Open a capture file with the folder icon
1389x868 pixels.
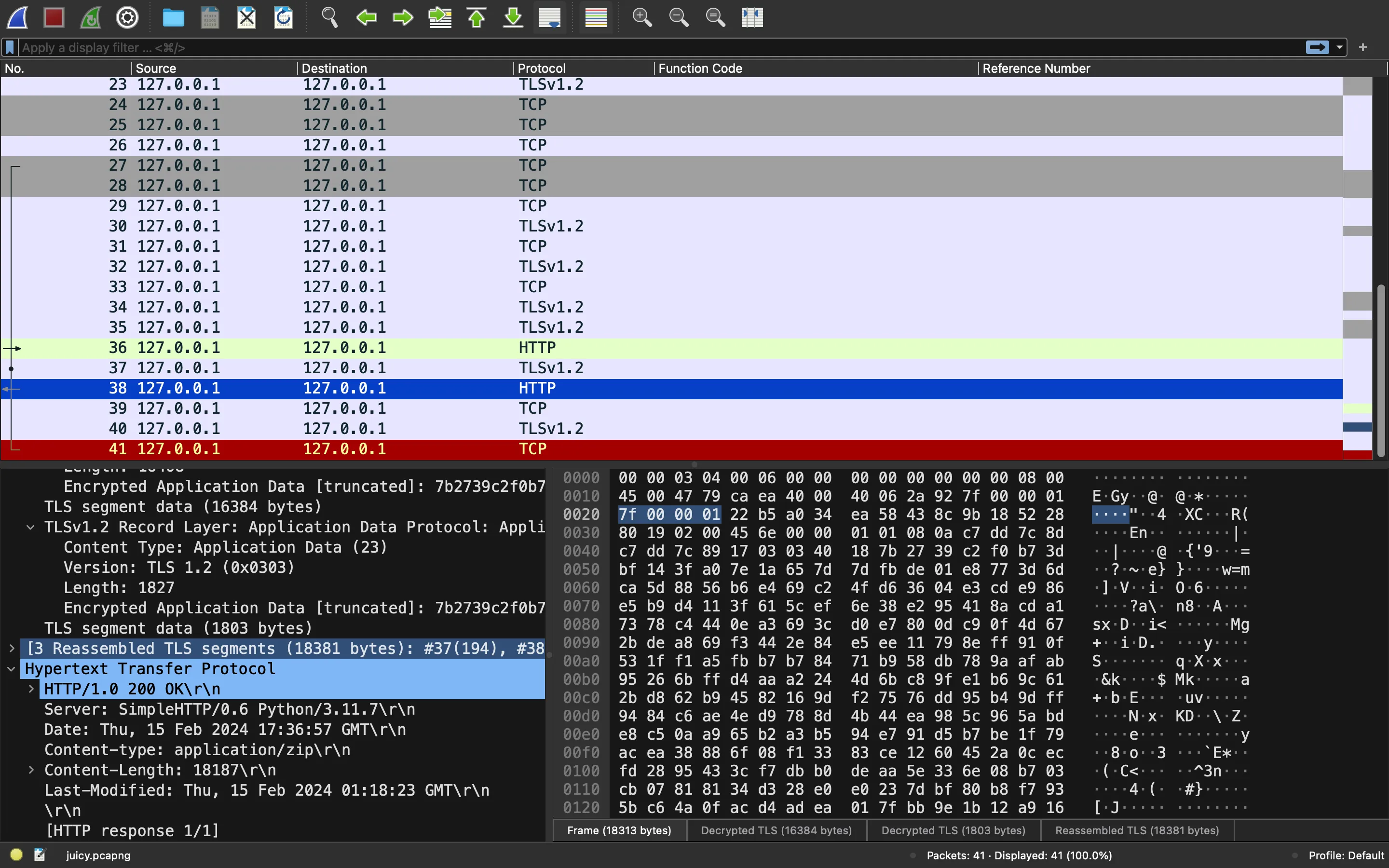click(173, 17)
